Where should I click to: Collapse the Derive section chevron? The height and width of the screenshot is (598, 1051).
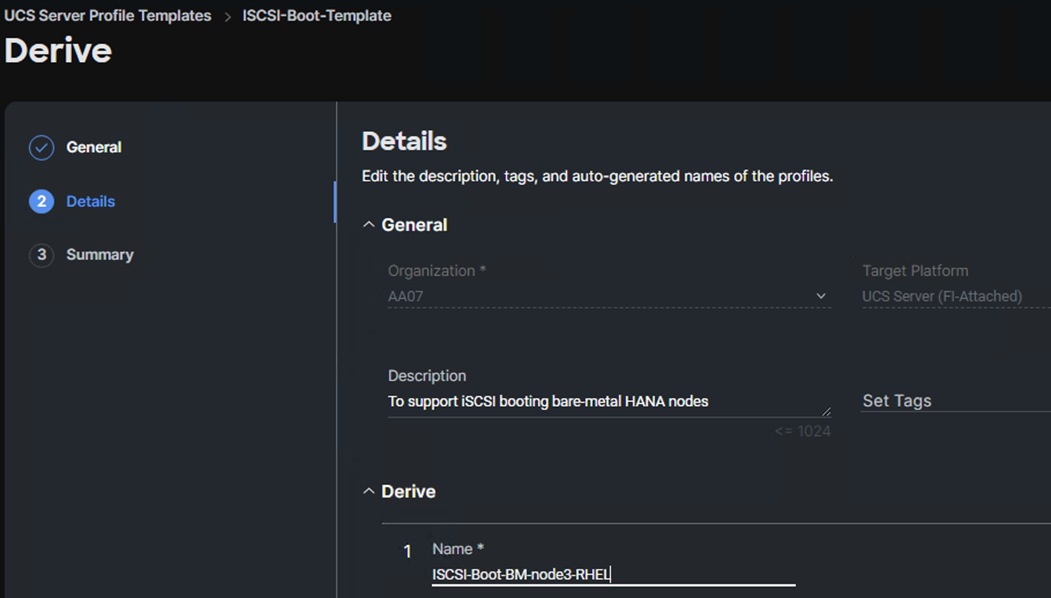369,491
